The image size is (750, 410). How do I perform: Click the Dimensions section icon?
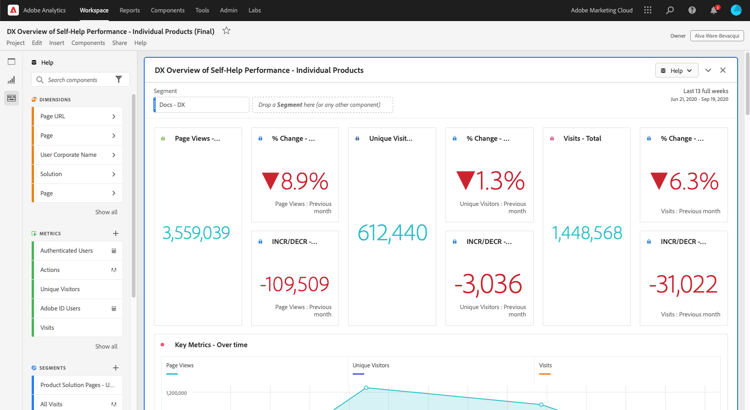(34, 100)
